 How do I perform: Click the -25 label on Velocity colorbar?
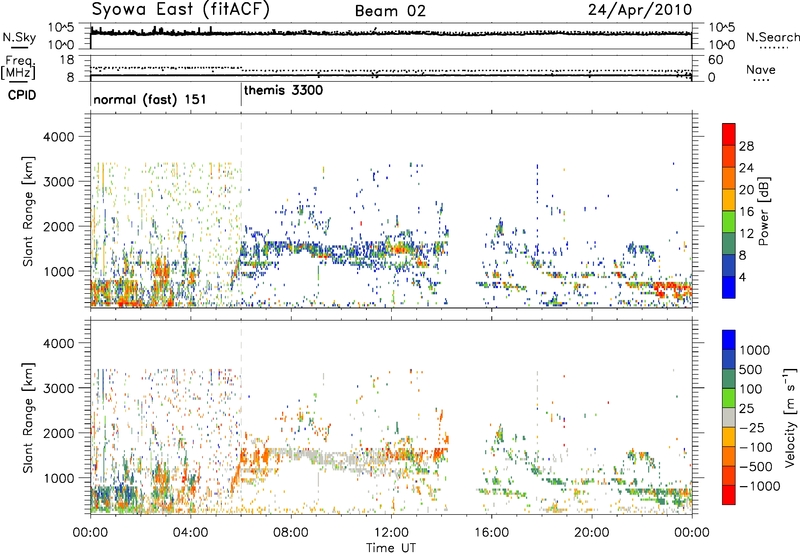[751, 427]
